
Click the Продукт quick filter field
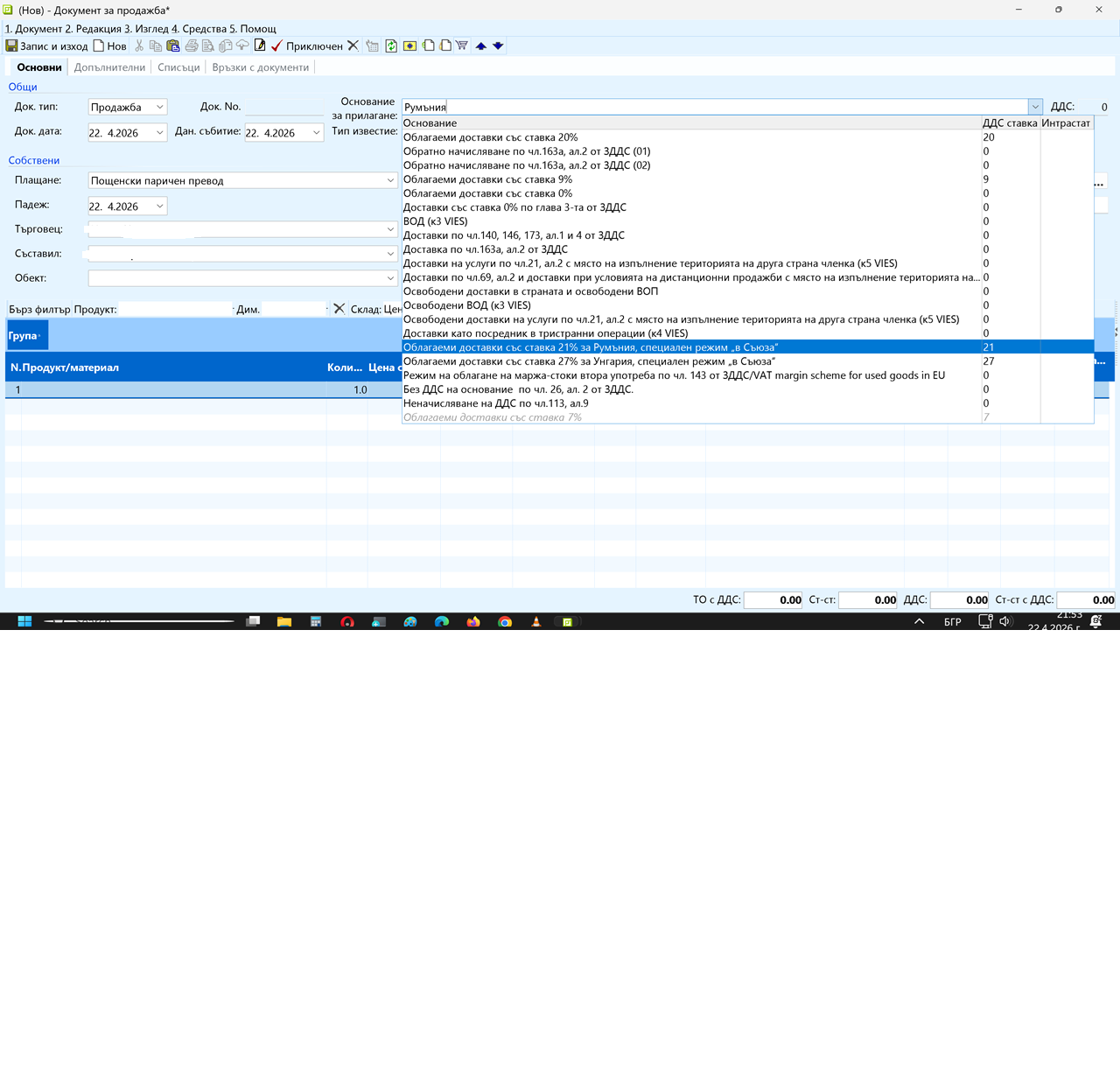[175, 309]
